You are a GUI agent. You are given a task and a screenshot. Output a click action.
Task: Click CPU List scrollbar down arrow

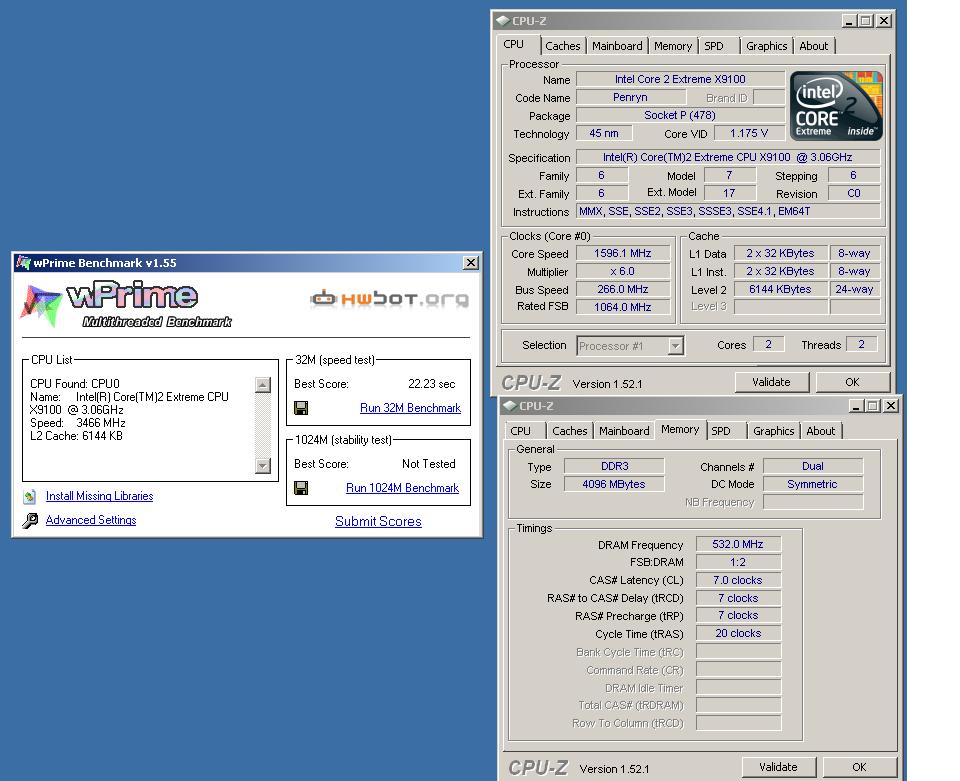coord(263,466)
